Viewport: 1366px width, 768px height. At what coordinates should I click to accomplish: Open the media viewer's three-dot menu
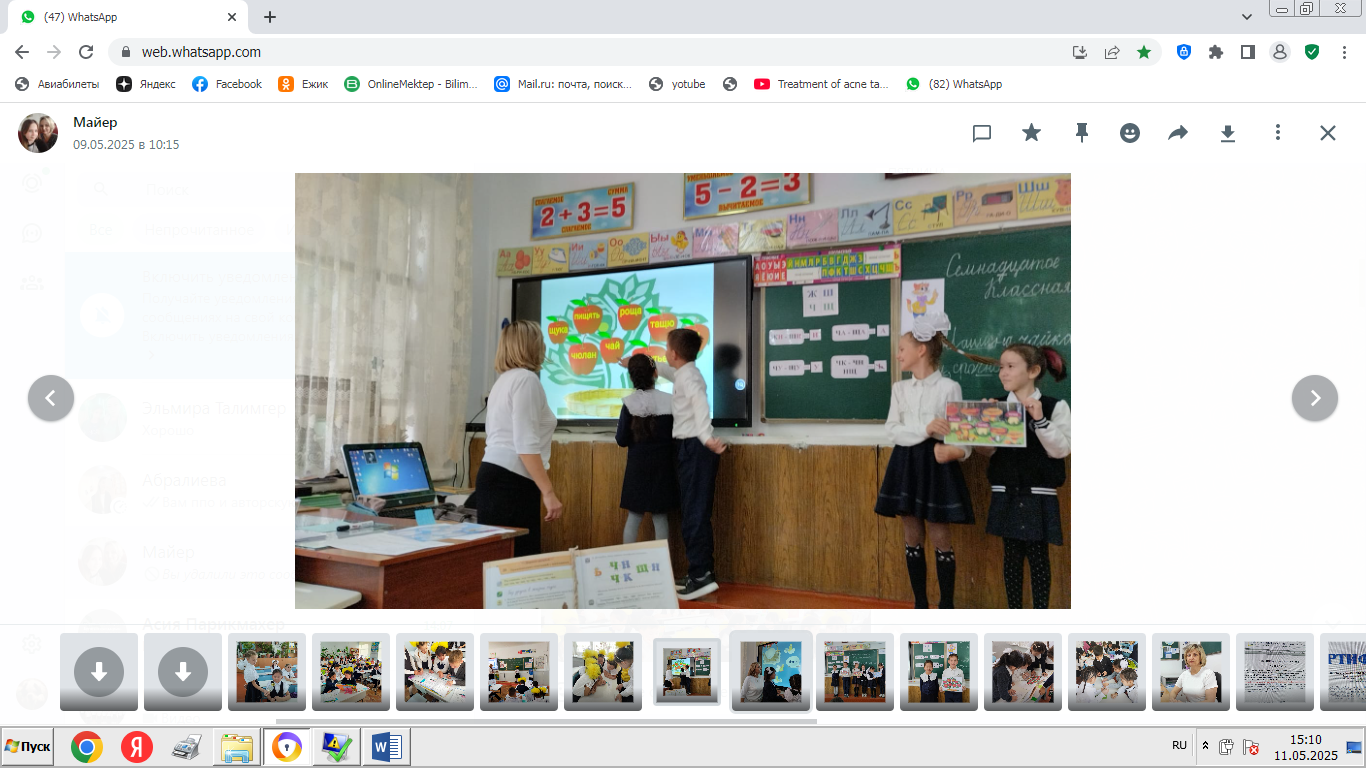pos(1278,133)
